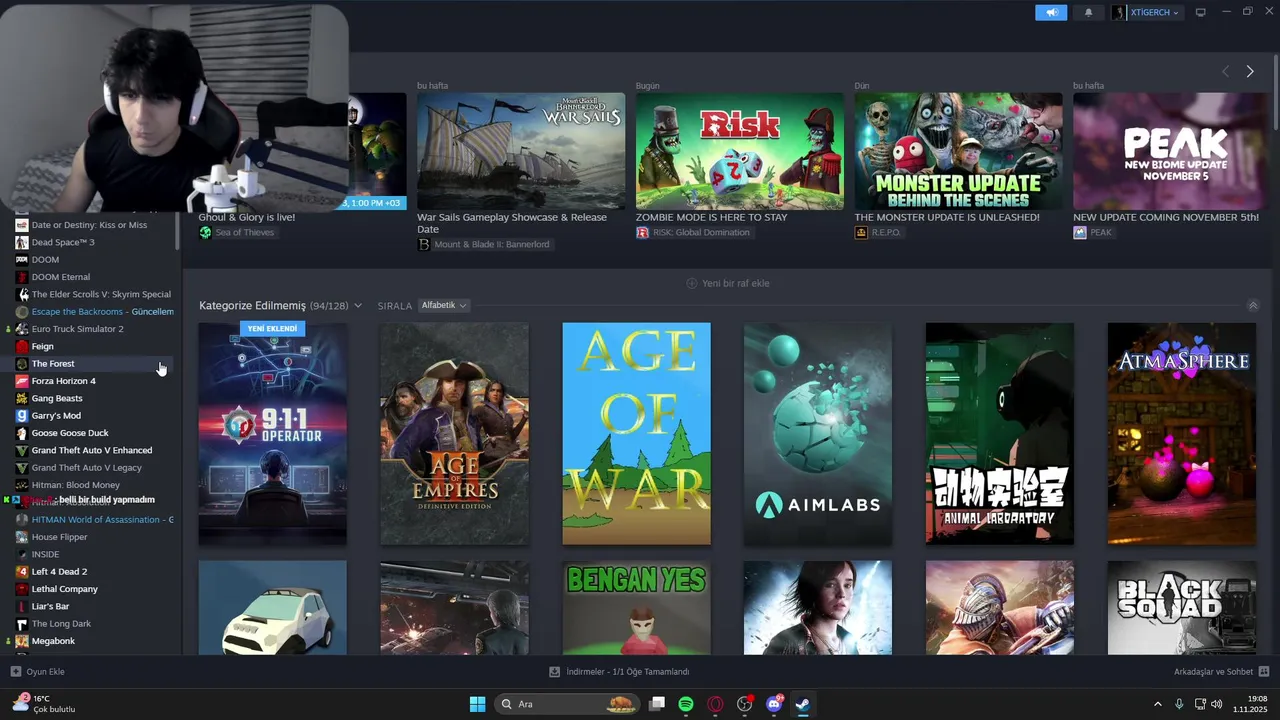Image resolution: width=1280 pixels, height=720 pixels.
Task: Click Liar's Bar icon in sidebar
Action: click(x=22, y=606)
